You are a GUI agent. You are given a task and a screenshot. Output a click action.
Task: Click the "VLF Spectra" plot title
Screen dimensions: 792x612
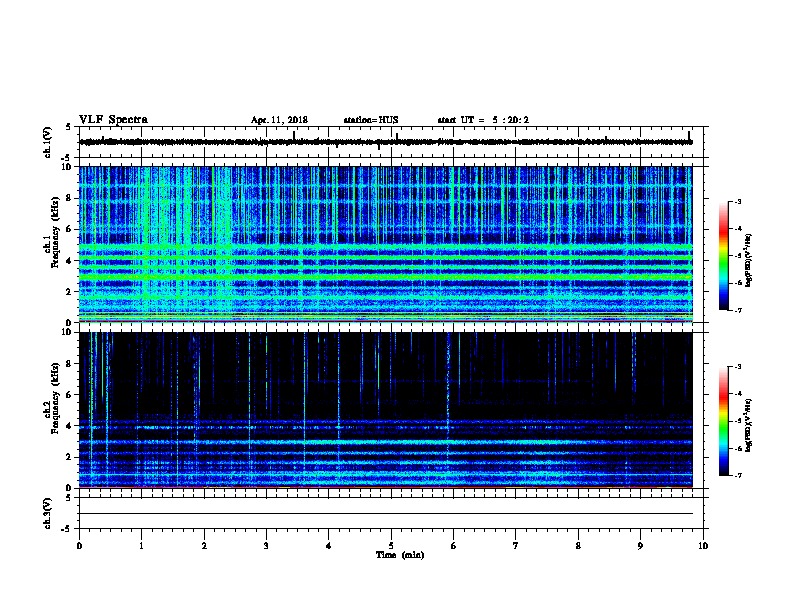[x=113, y=120]
